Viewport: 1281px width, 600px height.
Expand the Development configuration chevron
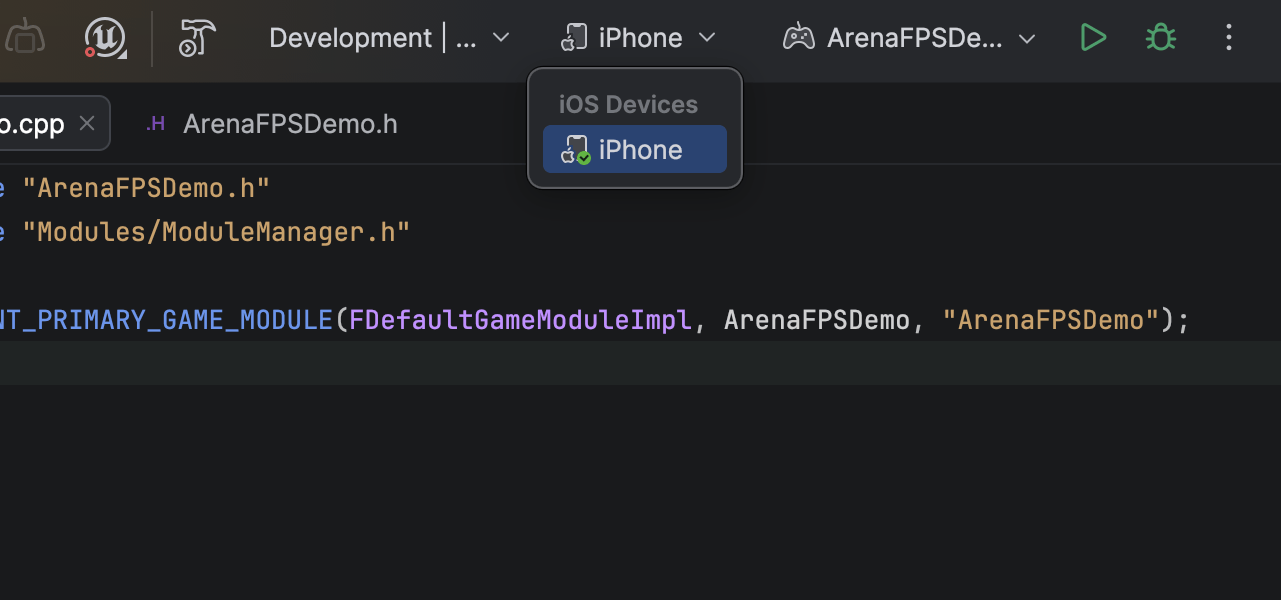tap(501, 38)
